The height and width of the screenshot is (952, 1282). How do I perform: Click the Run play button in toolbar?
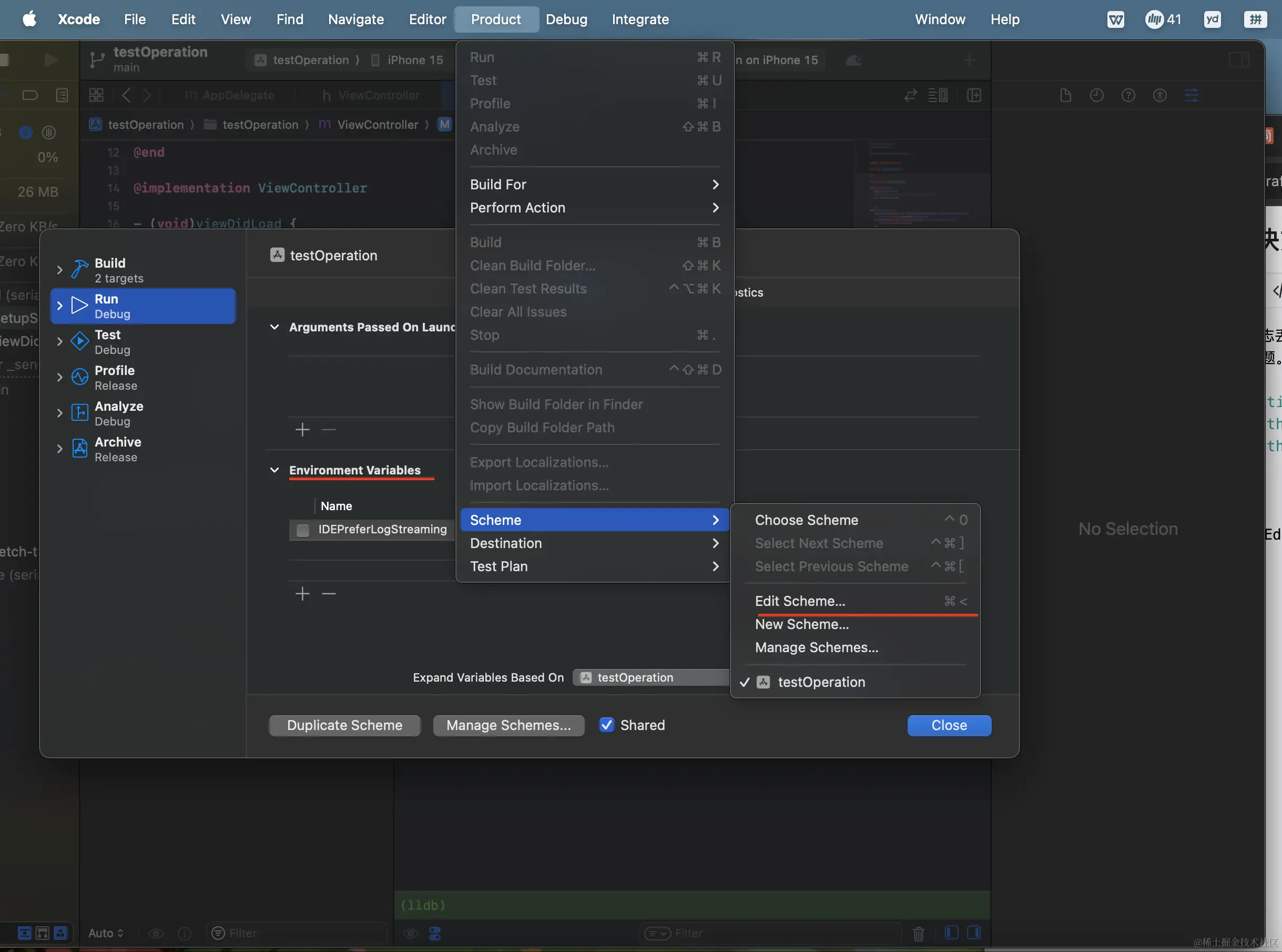click(x=50, y=60)
